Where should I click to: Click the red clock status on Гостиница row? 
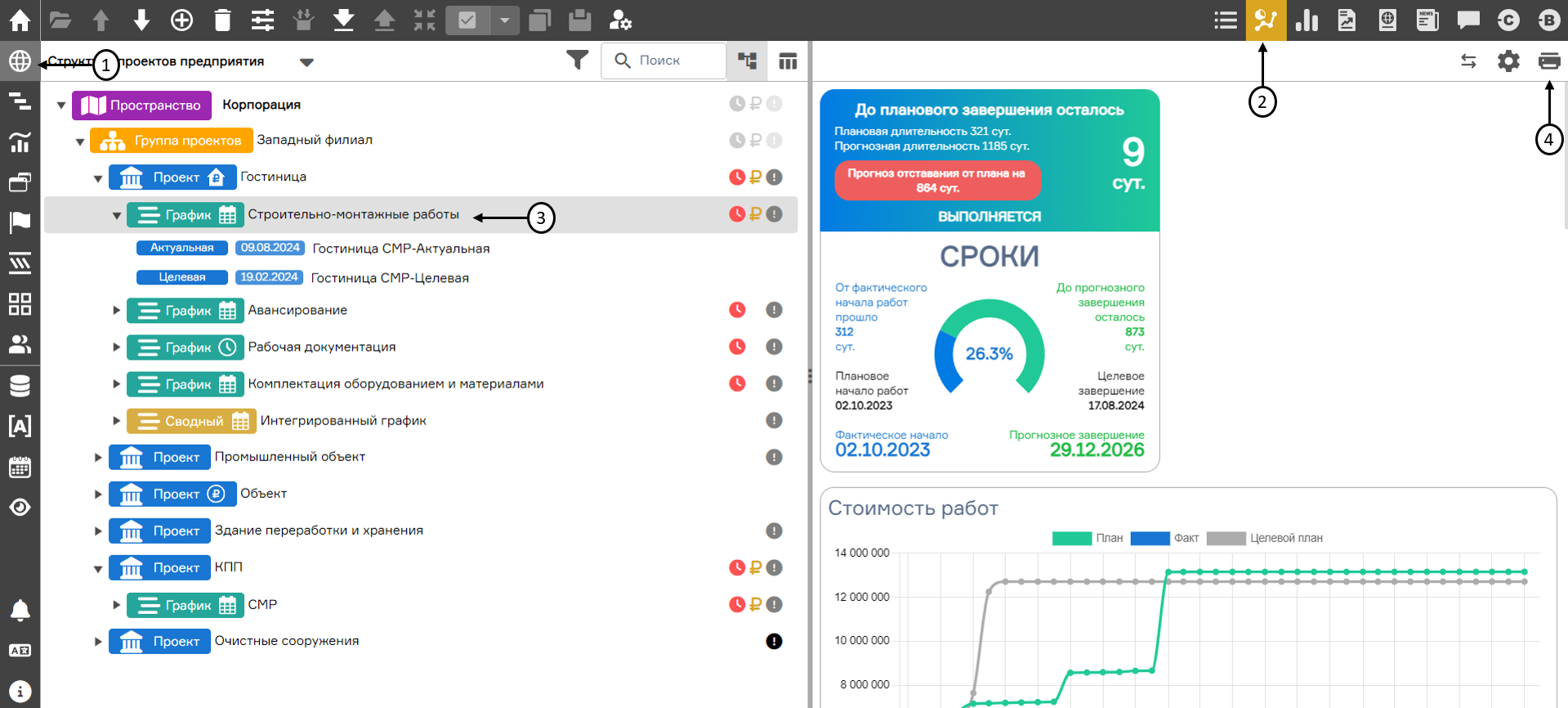pyautogui.click(x=737, y=177)
